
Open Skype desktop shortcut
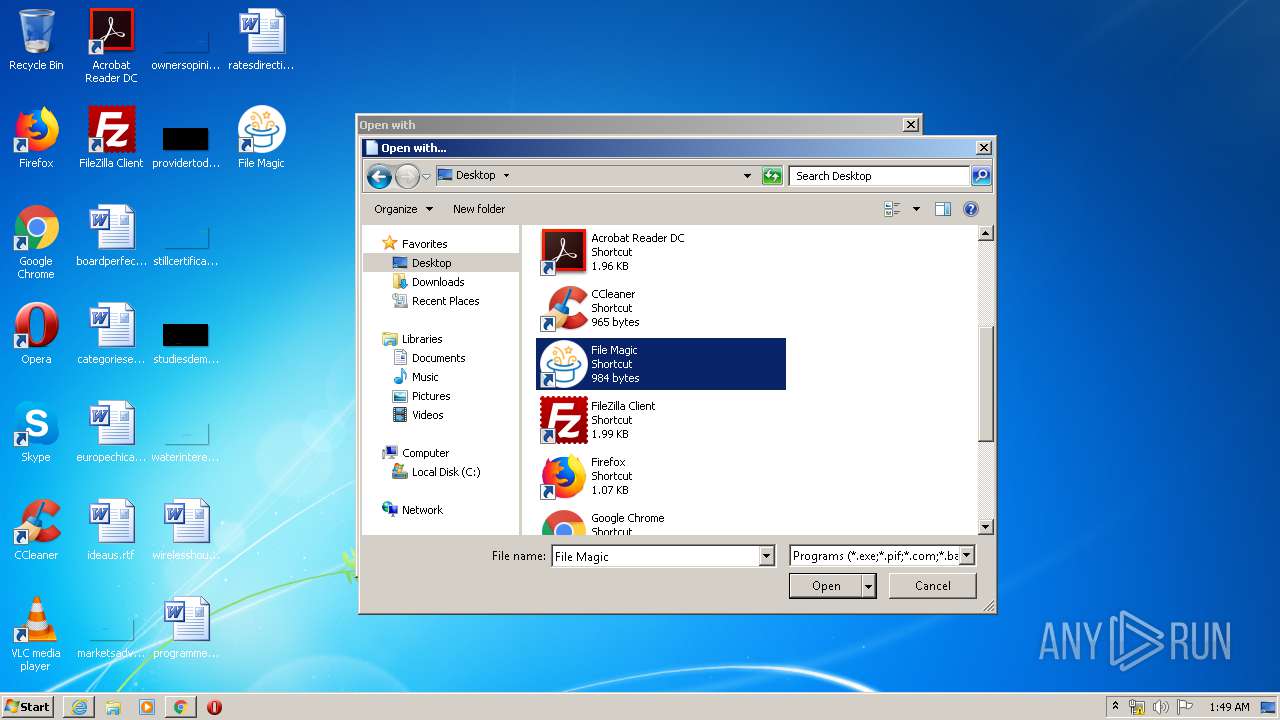pyautogui.click(x=36, y=432)
